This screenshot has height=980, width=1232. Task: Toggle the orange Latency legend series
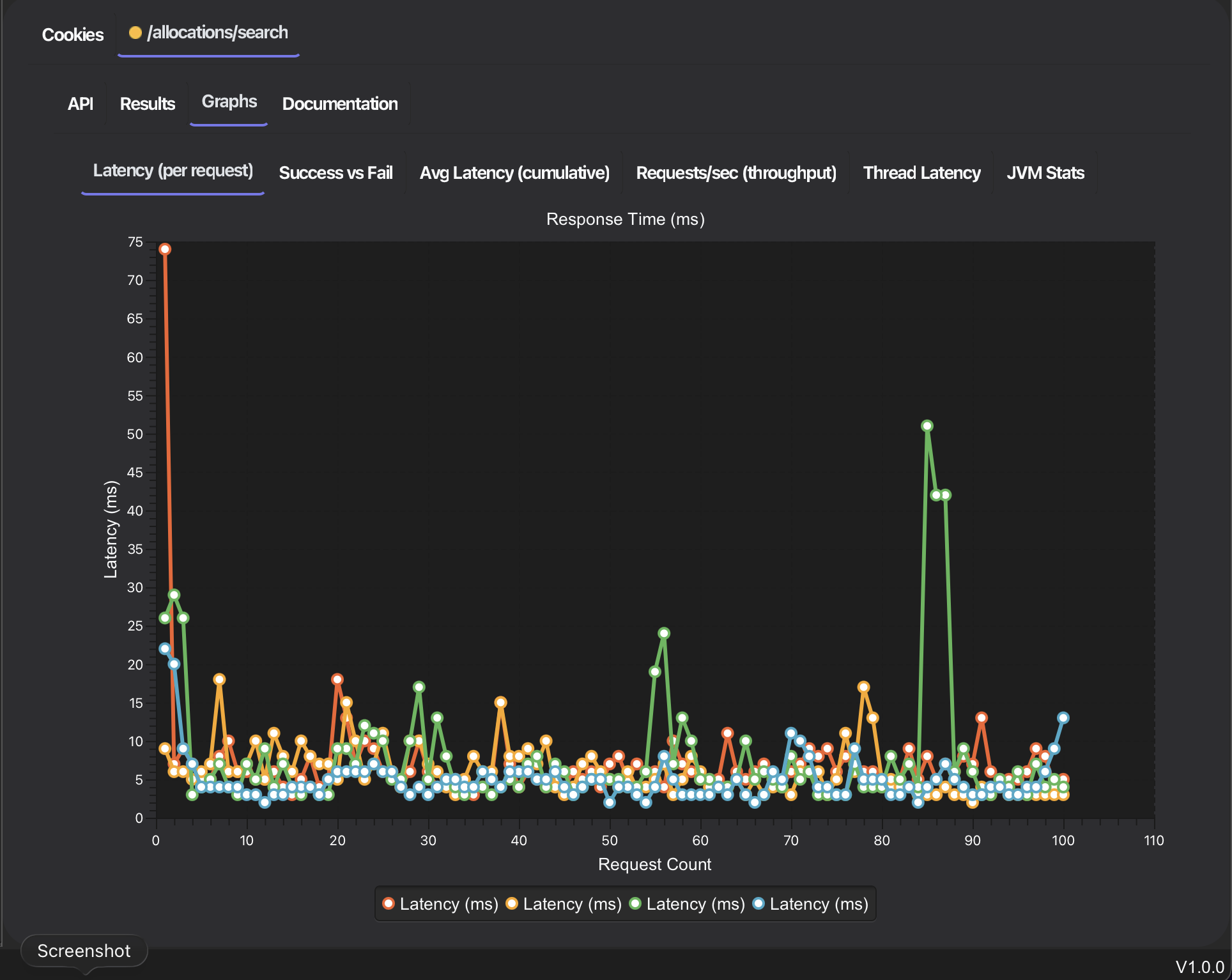click(564, 904)
